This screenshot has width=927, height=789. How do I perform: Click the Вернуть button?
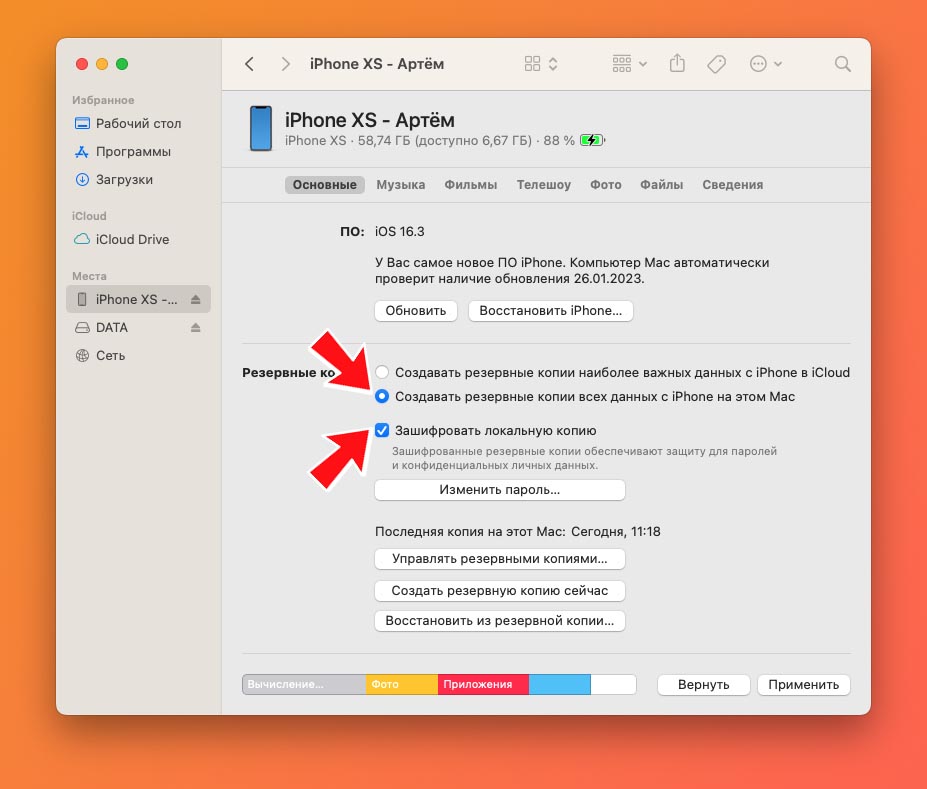[704, 685]
